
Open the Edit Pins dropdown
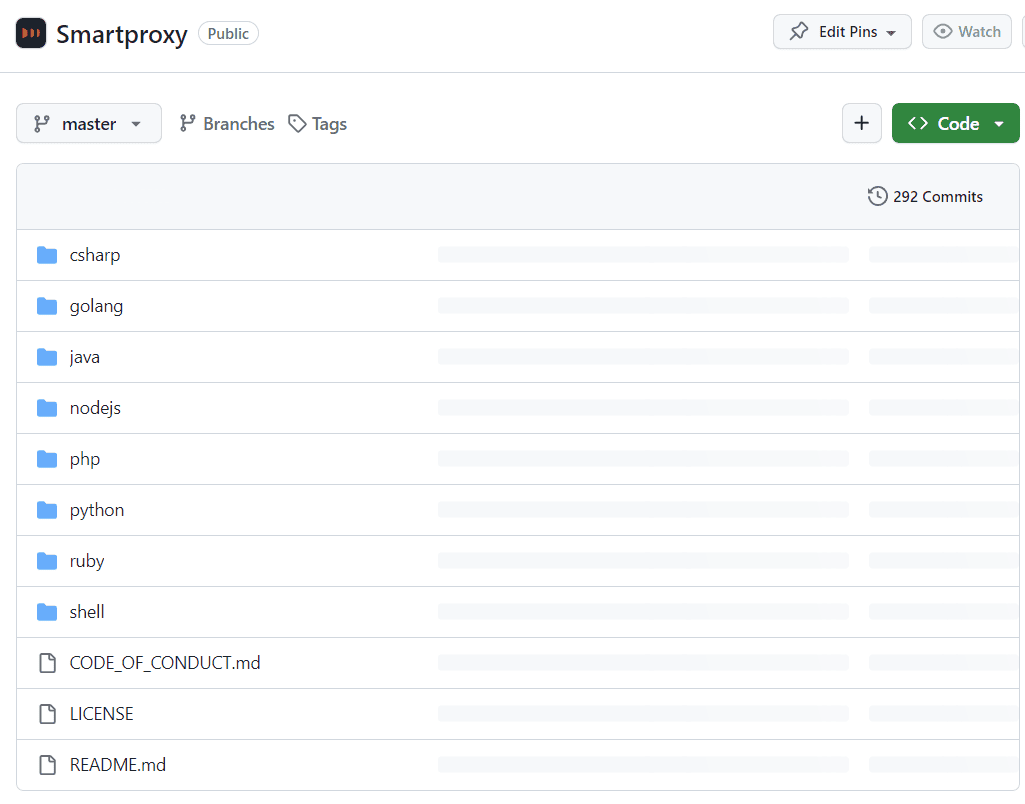(x=842, y=31)
